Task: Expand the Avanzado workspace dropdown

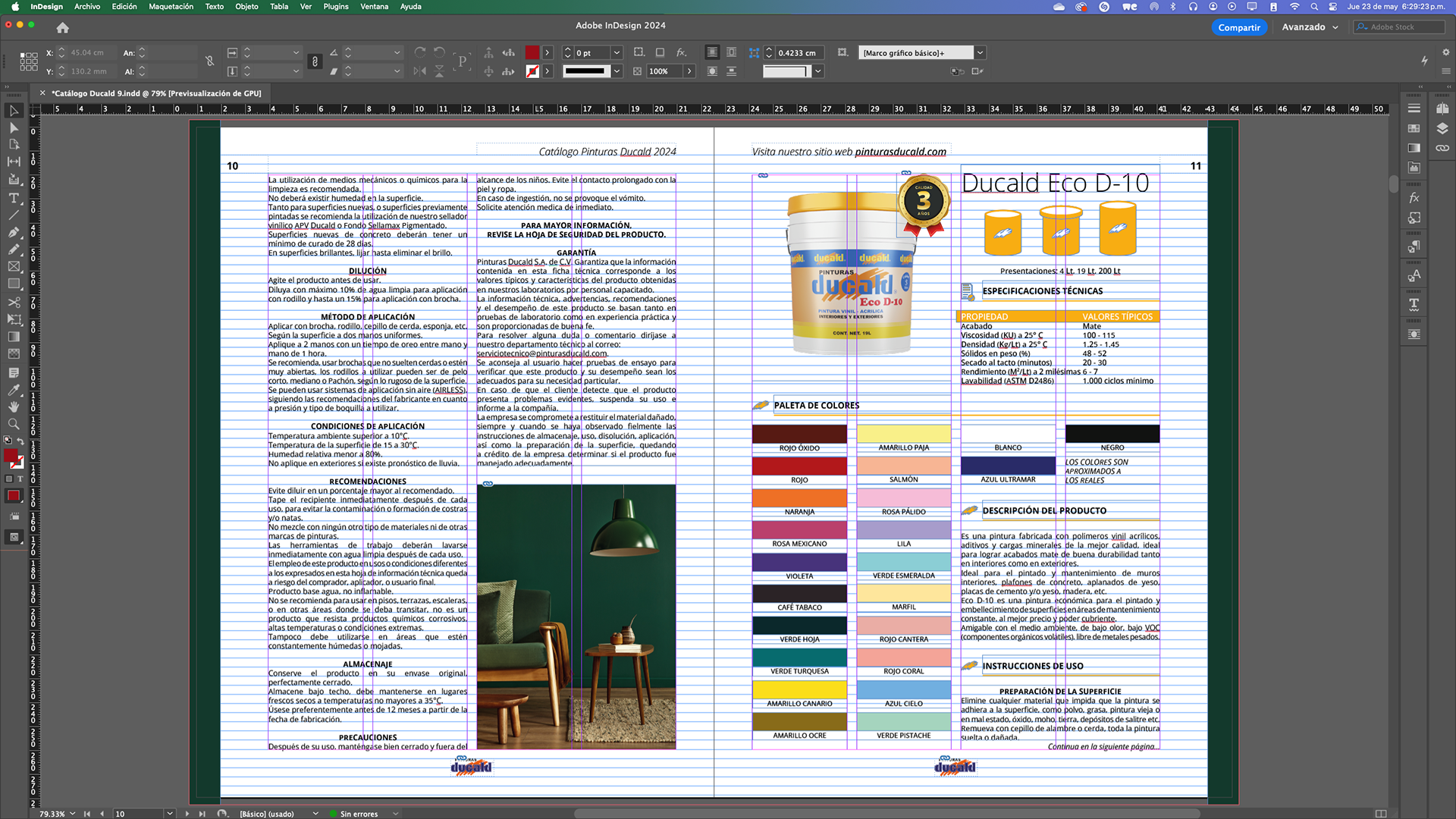Action: click(1335, 27)
